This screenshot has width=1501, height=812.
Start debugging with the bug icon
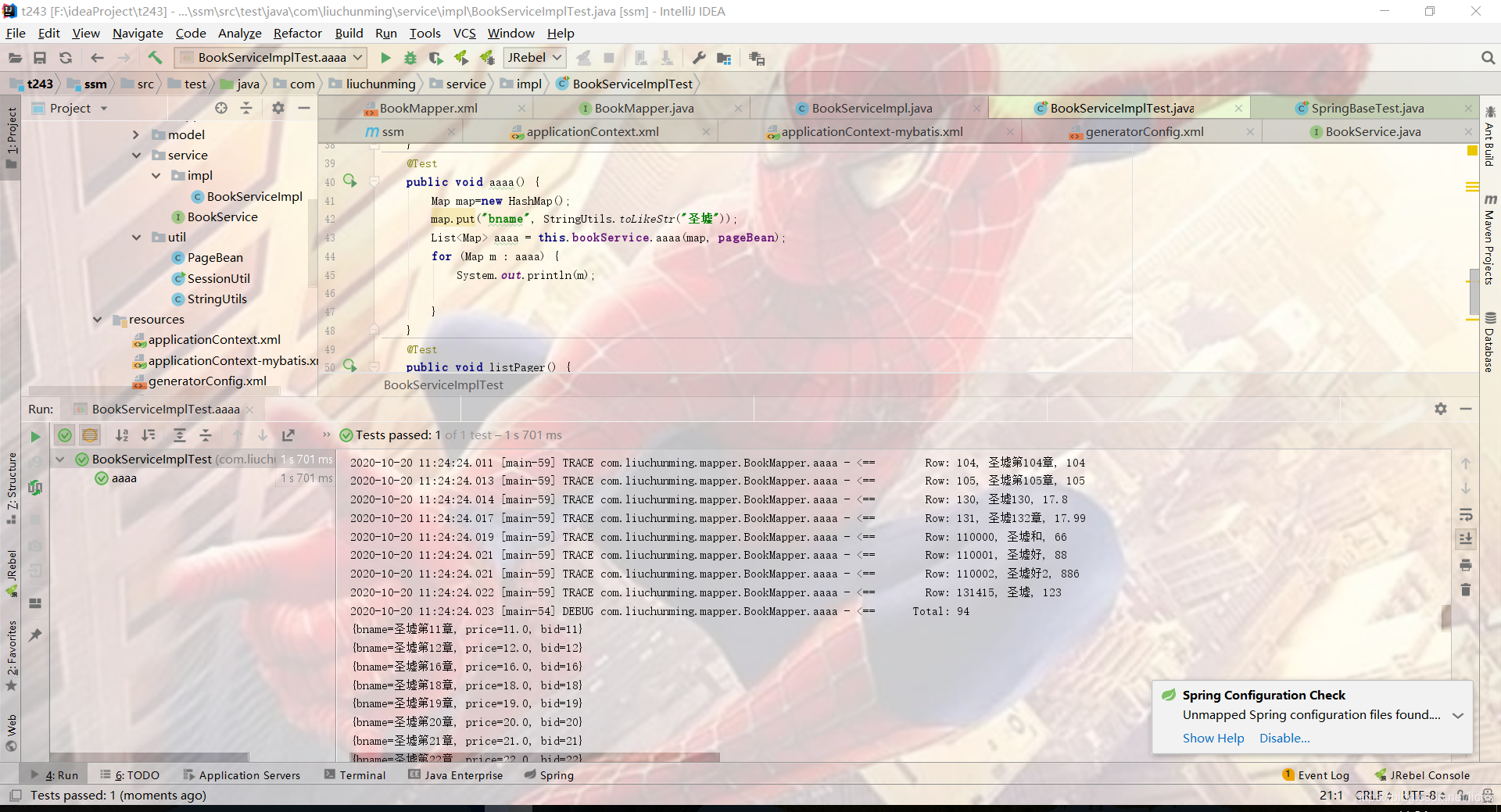click(x=410, y=58)
